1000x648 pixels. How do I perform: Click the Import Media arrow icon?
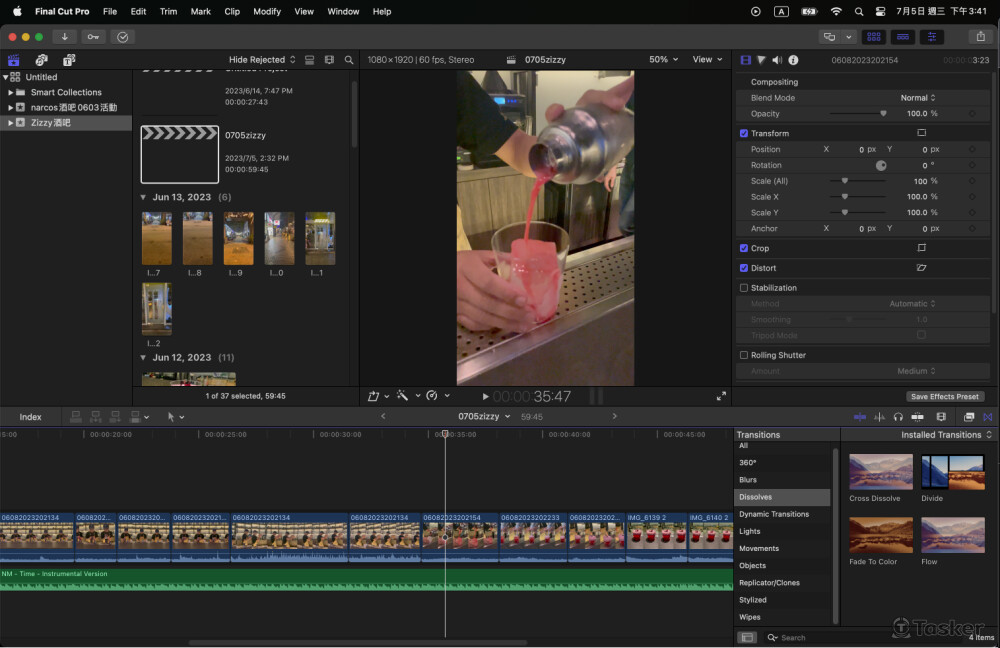point(65,37)
